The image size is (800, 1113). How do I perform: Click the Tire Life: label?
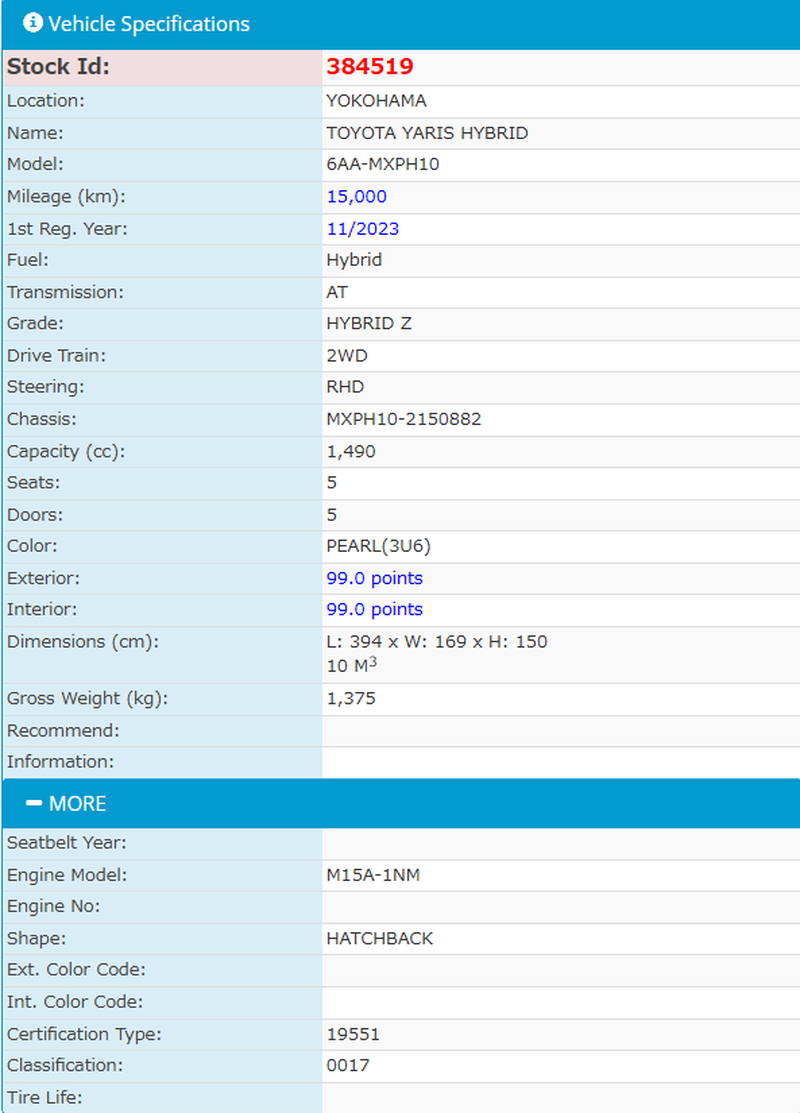click(45, 1097)
